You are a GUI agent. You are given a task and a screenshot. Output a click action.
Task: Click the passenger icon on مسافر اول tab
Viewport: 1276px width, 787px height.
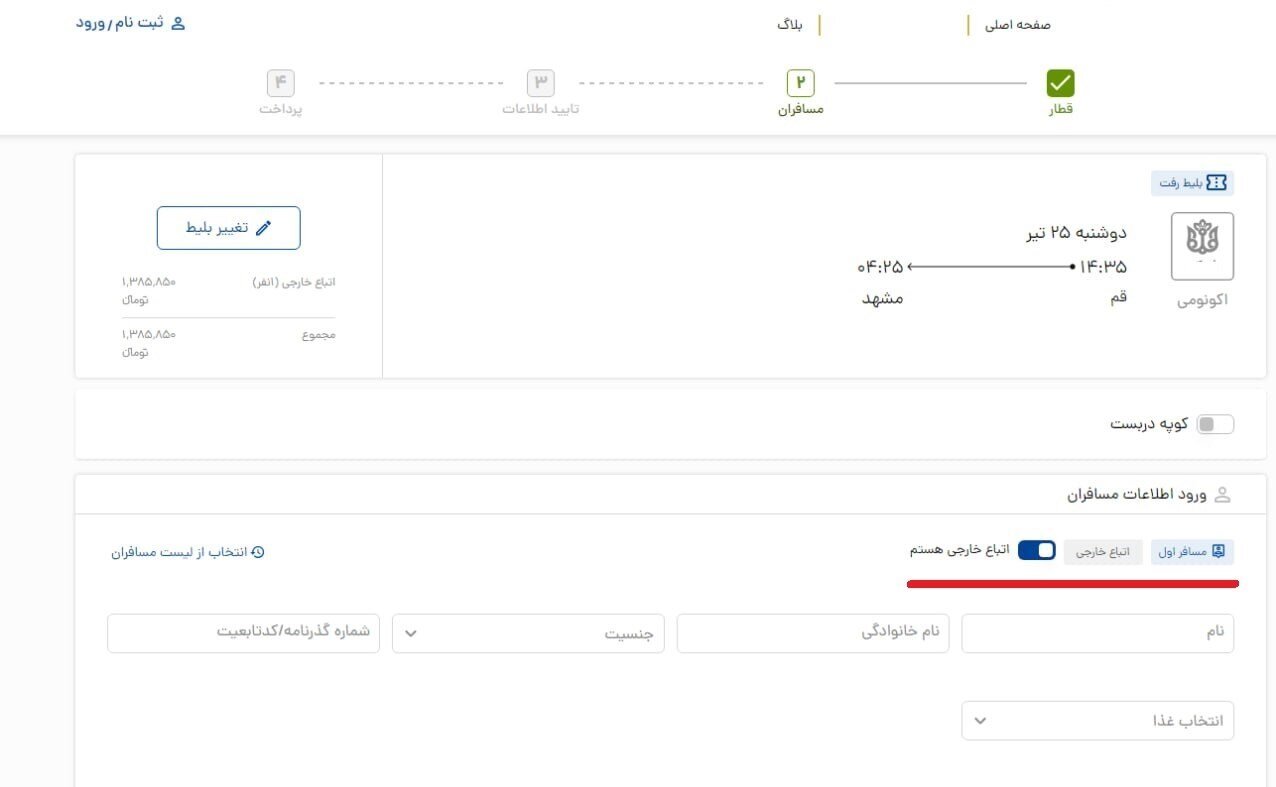(x=1217, y=551)
